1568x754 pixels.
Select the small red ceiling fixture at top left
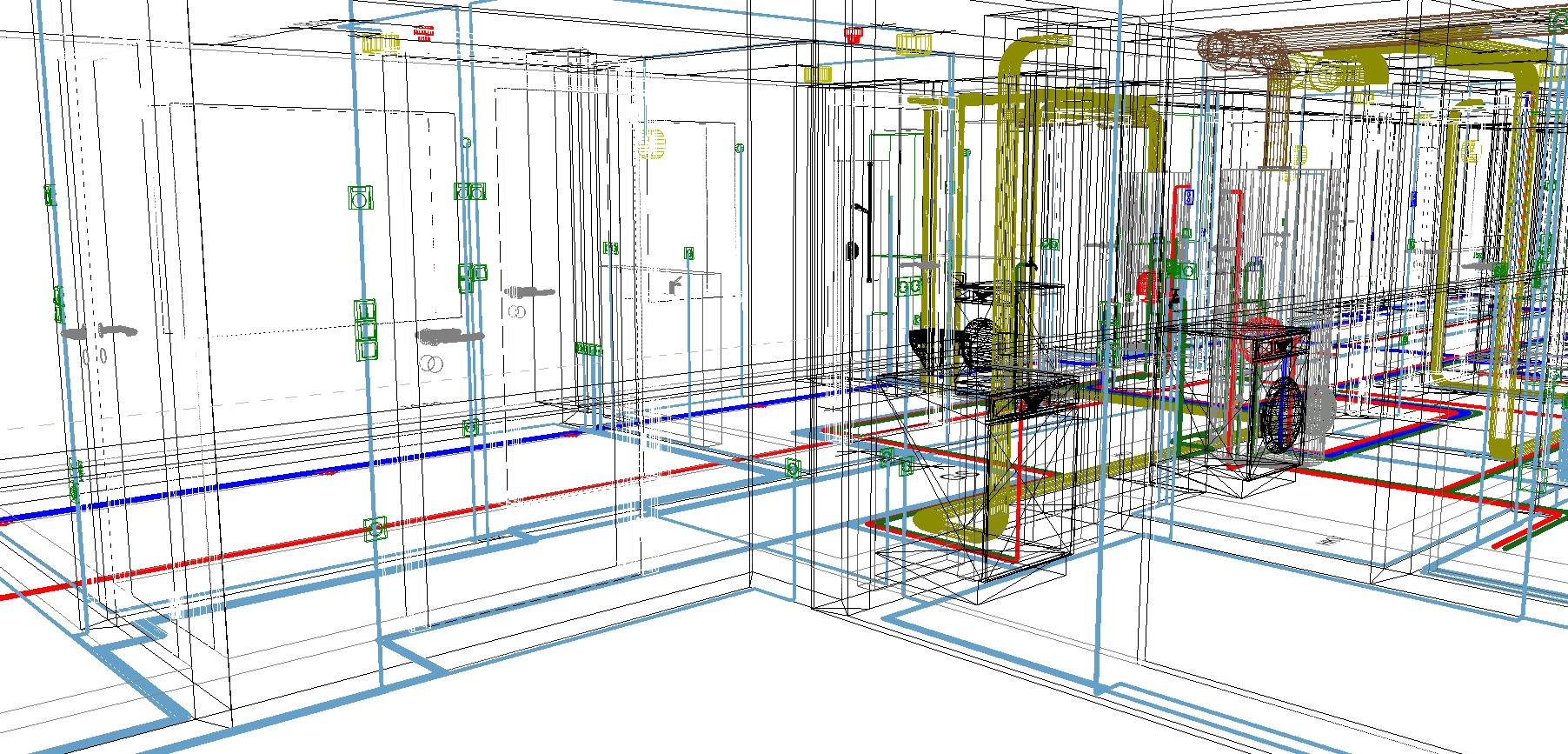coord(423,34)
